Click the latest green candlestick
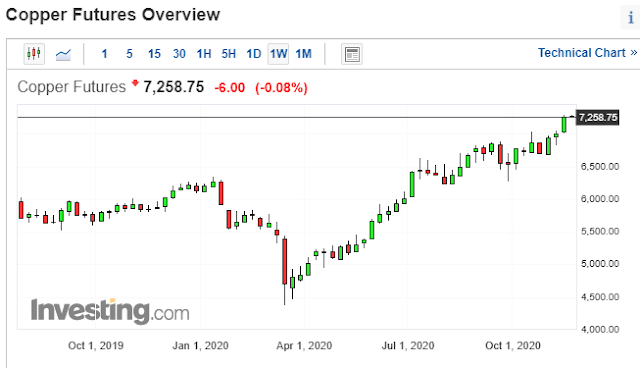 pos(564,124)
